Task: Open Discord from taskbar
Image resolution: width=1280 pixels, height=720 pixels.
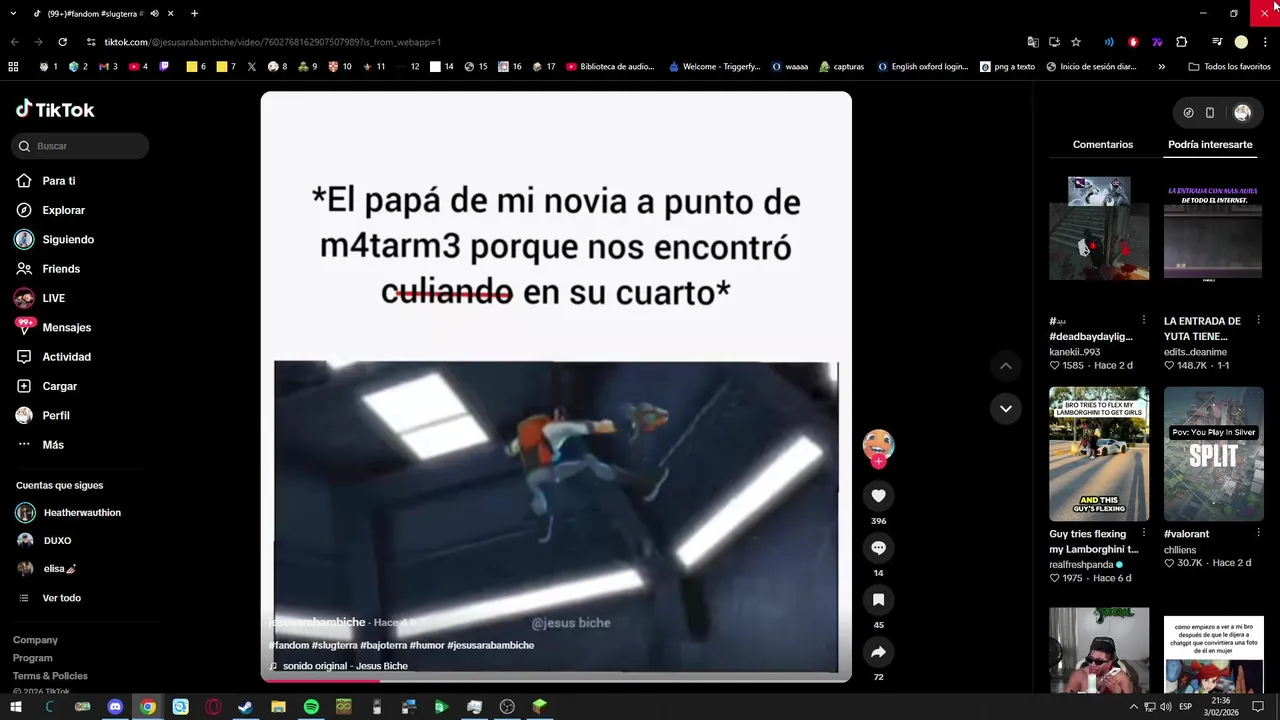Action: click(115, 707)
